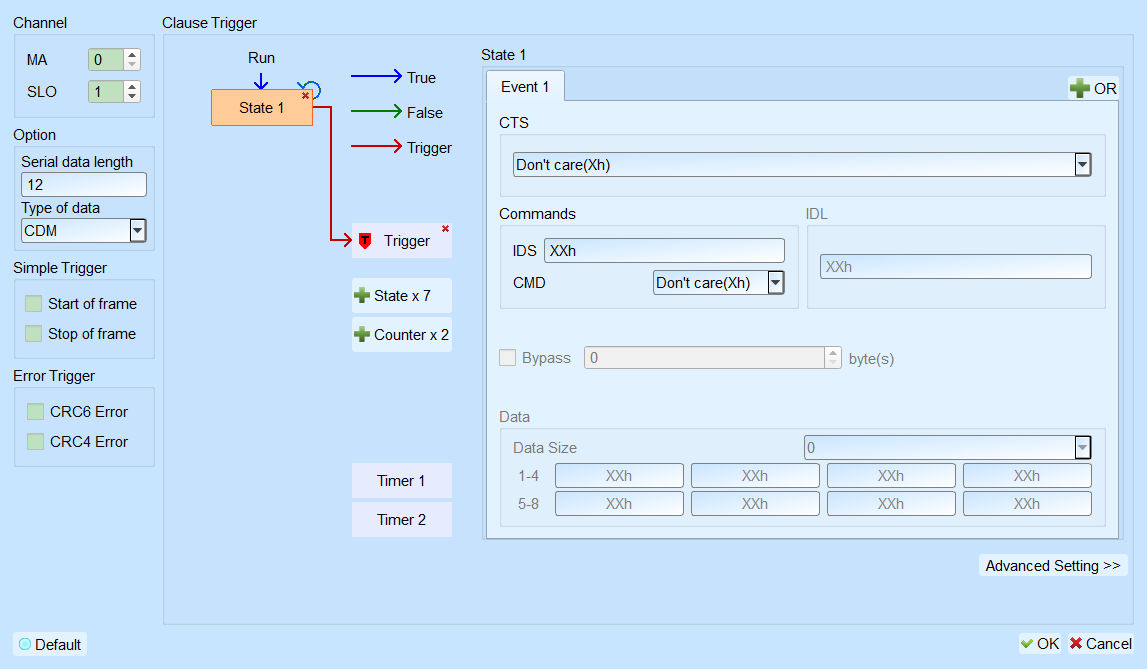This screenshot has height=669, width=1147.
Task: Click the last data byte field in row 5-8
Action: pos(1027,503)
